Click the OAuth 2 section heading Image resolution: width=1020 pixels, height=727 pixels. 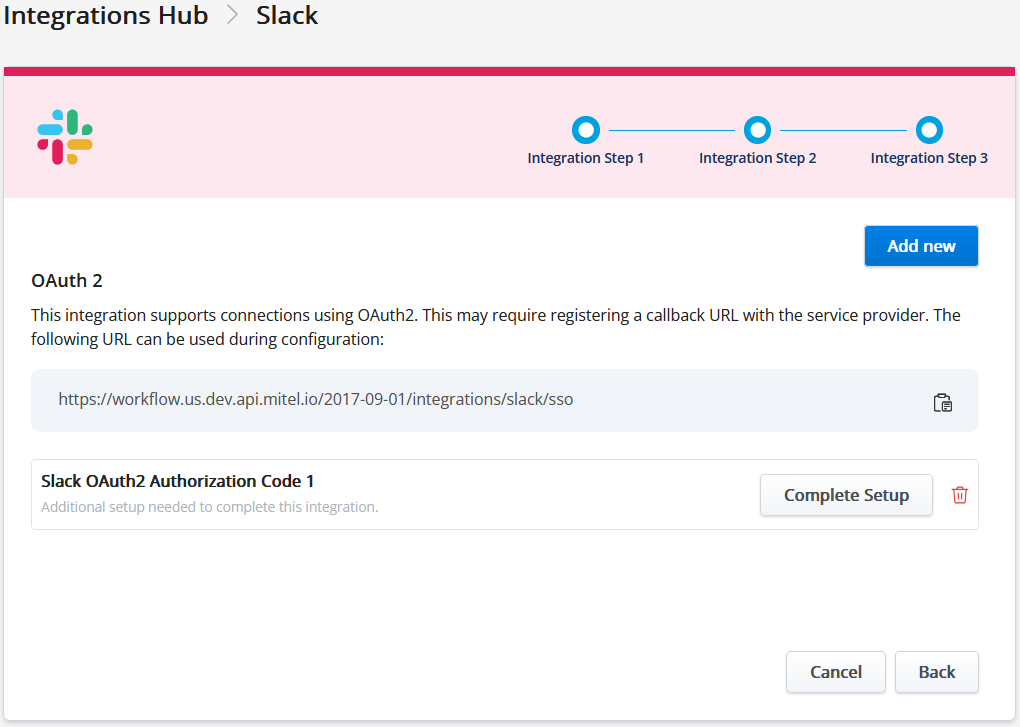click(67, 281)
